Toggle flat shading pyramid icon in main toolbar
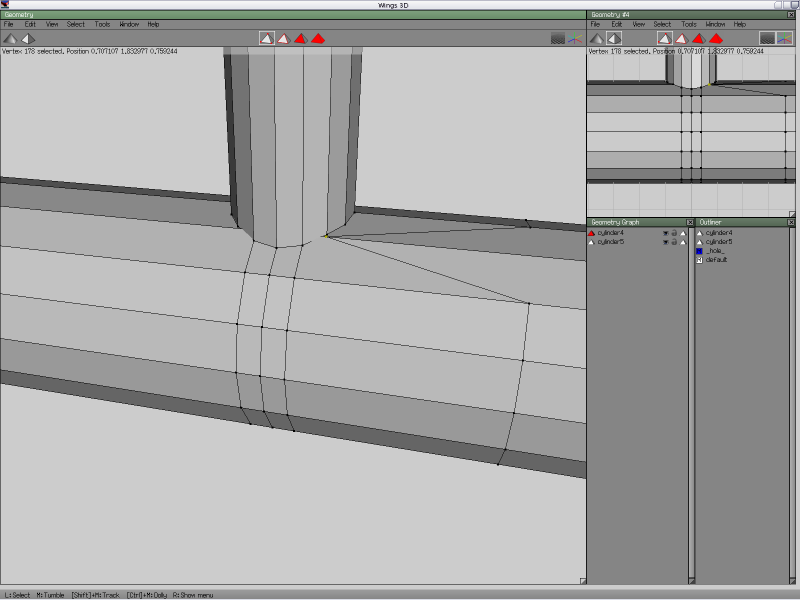This screenshot has height=600, width=800. click(x=11, y=38)
